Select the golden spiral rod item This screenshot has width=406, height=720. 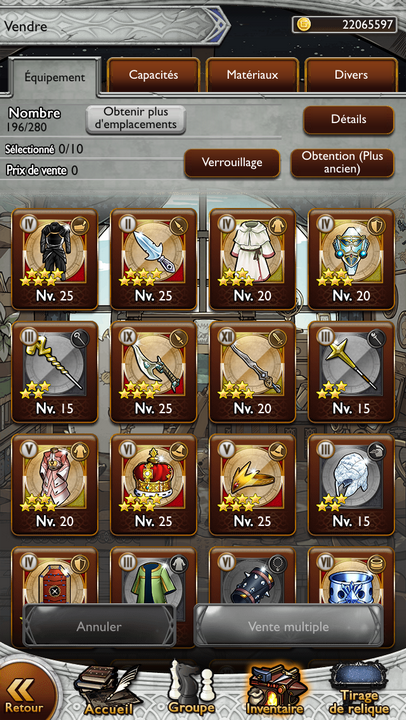coord(55,372)
